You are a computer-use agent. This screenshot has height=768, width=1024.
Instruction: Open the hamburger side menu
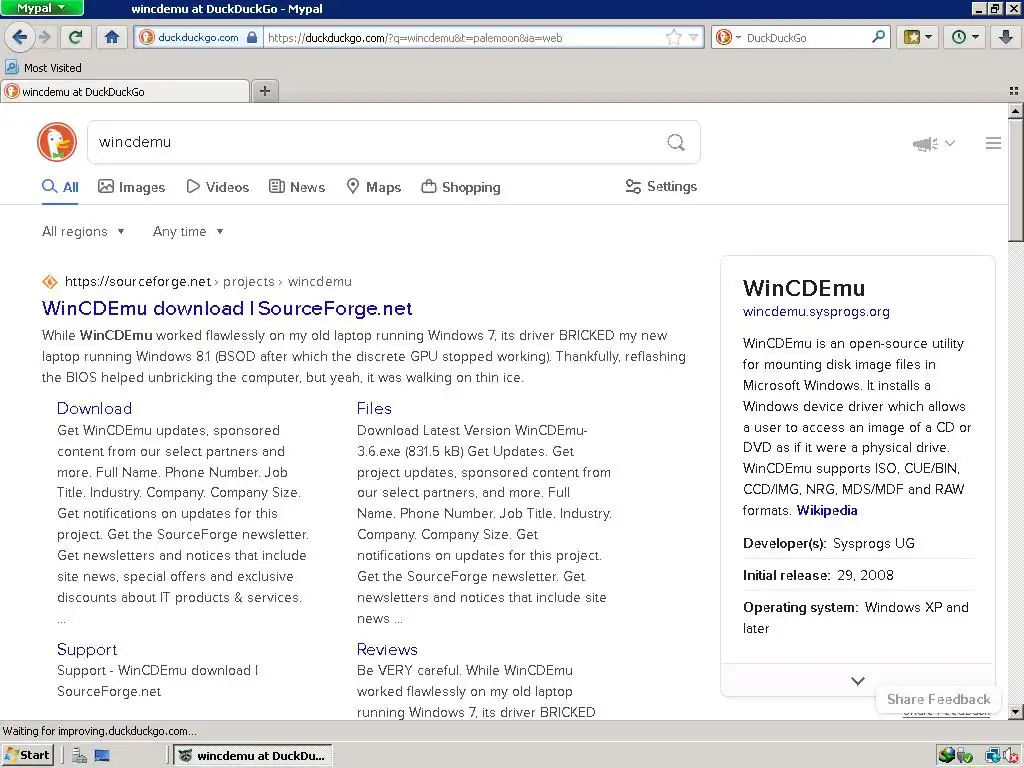click(x=993, y=143)
